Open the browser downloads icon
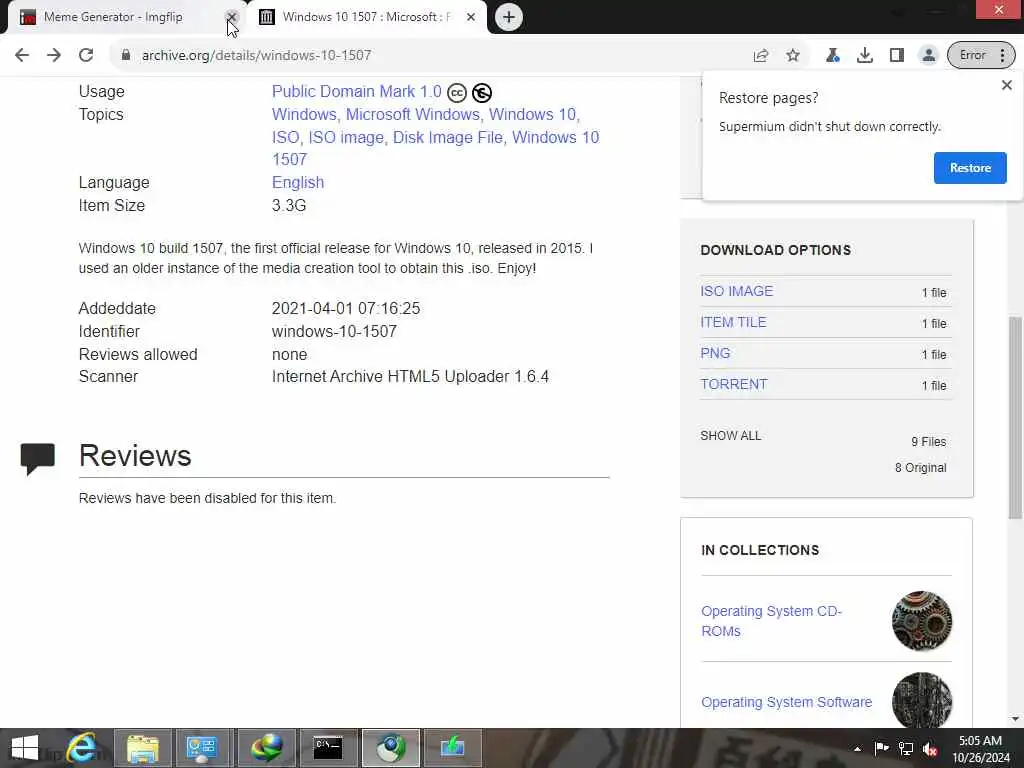Viewport: 1024px width, 768px height. [x=865, y=56]
